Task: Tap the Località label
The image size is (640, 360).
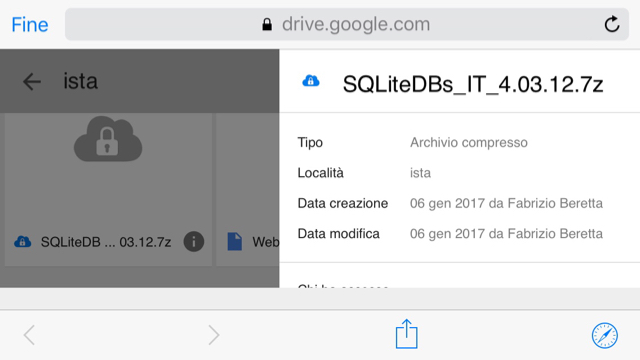Action: 320,173
